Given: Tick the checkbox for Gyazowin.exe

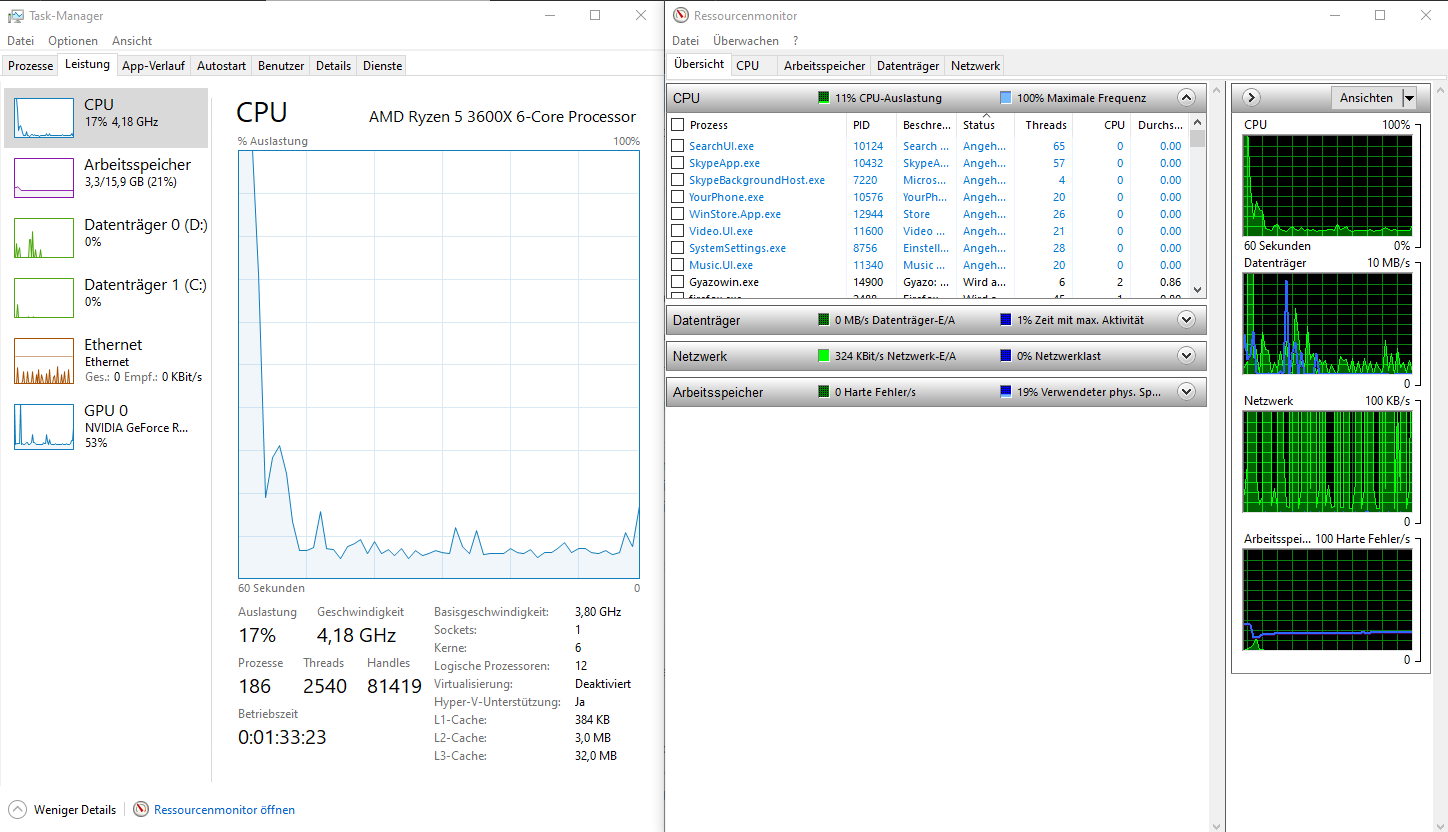Looking at the screenshot, I should (678, 282).
